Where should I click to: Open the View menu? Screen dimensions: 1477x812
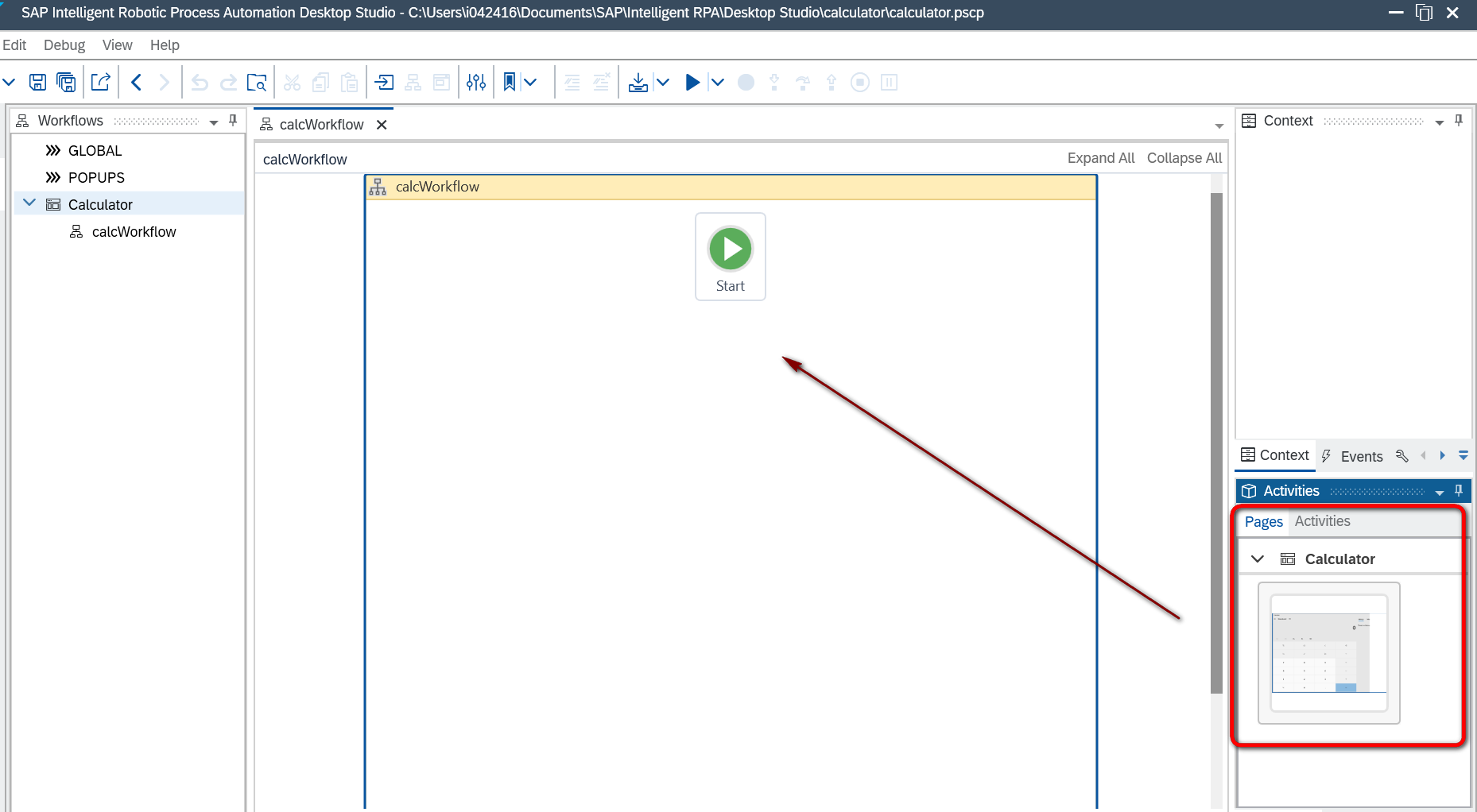(x=117, y=45)
